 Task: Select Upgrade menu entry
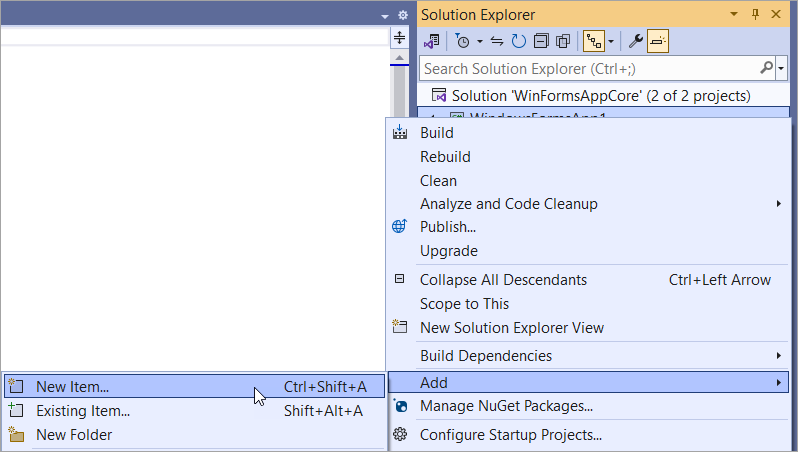pos(588,251)
